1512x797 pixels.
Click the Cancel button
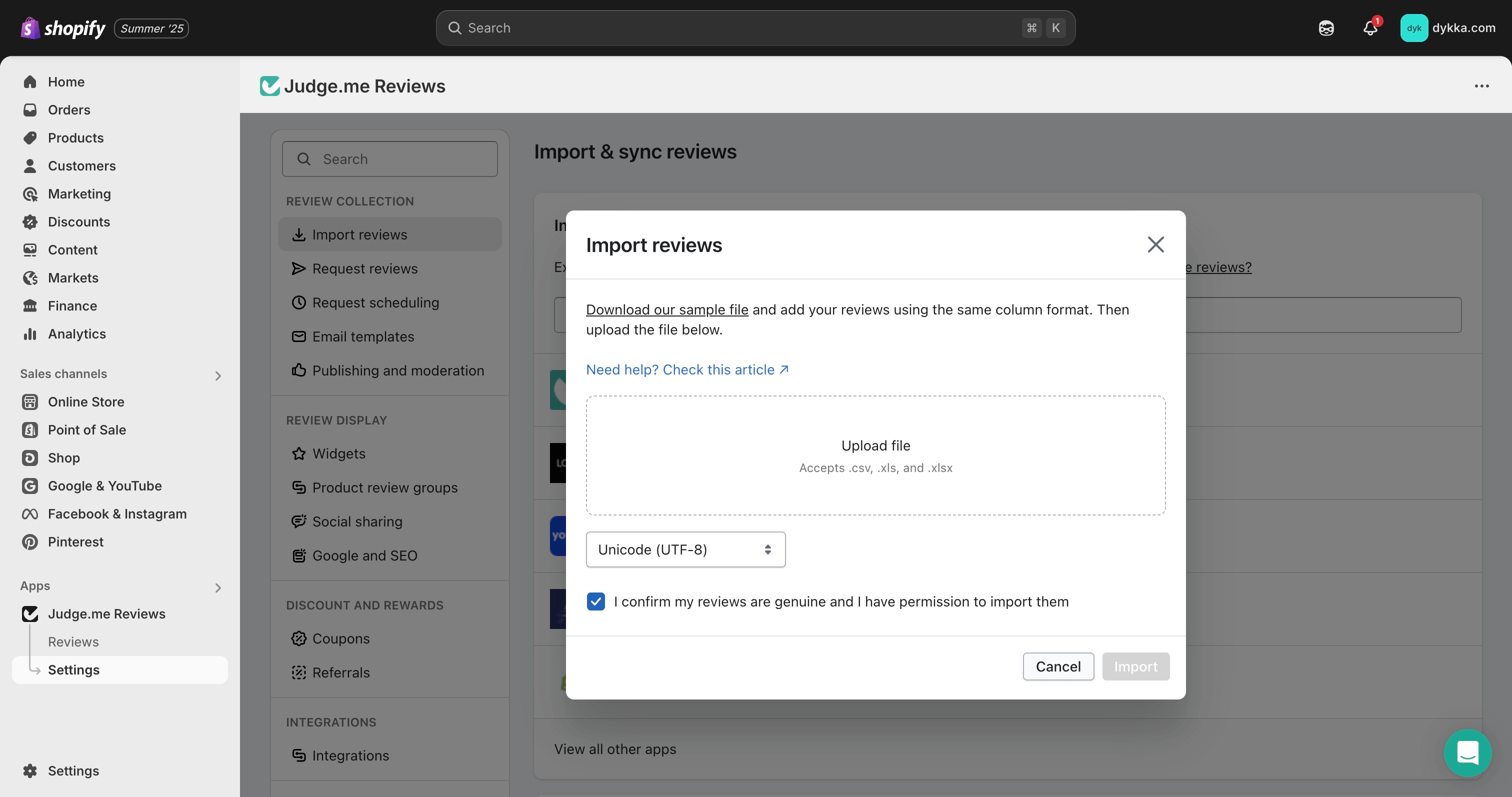(1057, 666)
